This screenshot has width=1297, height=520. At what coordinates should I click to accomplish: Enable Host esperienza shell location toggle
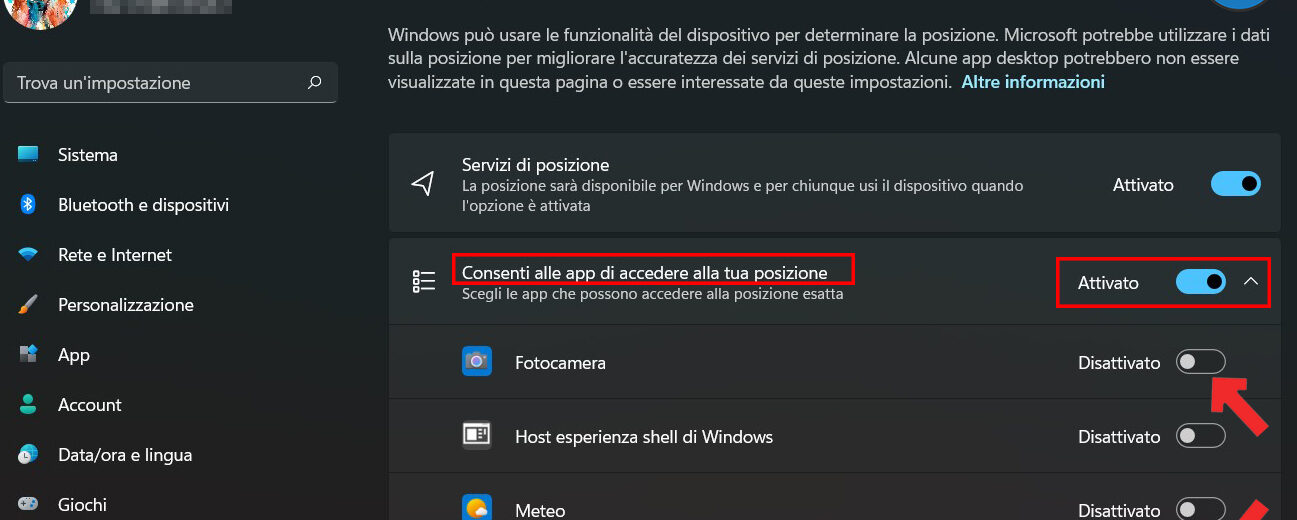pyautogui.click(x=1201, y=436)
